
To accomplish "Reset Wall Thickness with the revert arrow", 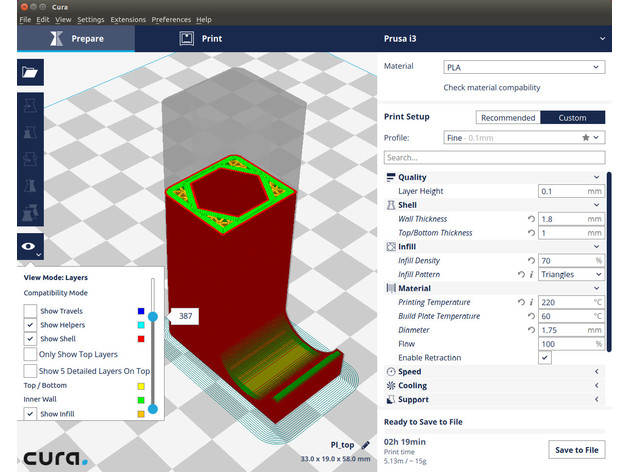I will (531, 219).
